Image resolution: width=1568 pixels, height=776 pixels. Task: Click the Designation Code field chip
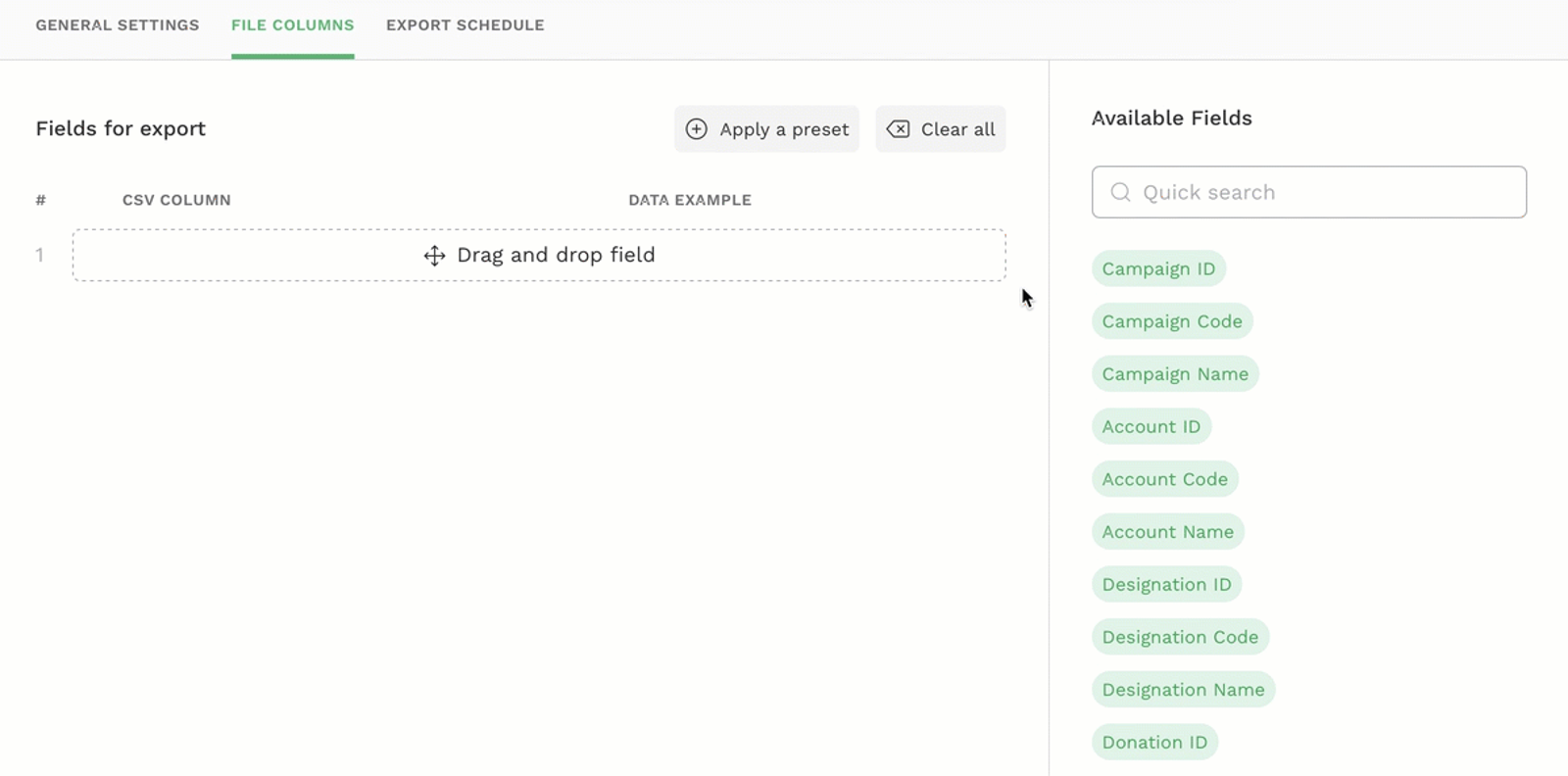pyautogui.click(x=1180, y=637)
